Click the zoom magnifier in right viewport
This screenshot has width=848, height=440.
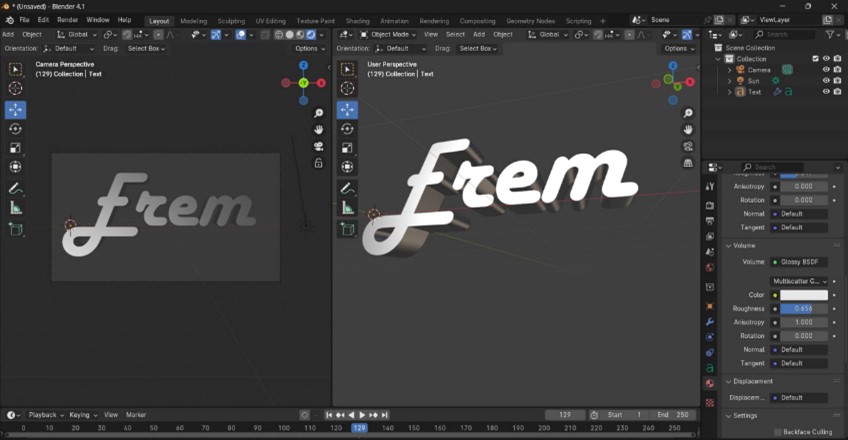pyautogui.click(x=688, y=113)
